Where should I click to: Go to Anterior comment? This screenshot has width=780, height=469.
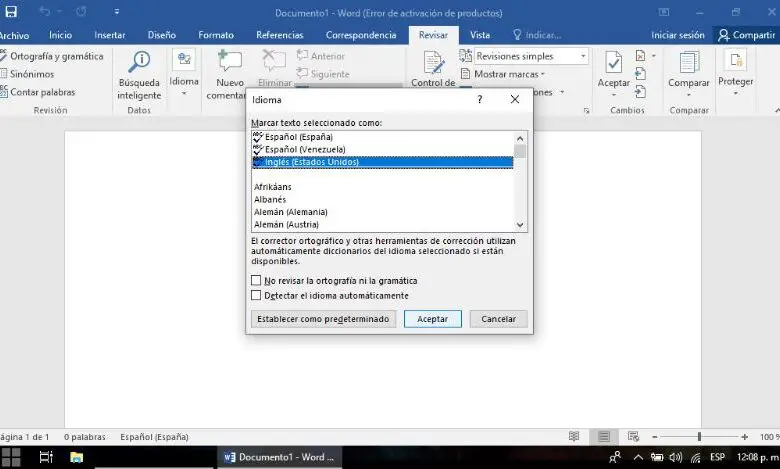coord(321,56)
